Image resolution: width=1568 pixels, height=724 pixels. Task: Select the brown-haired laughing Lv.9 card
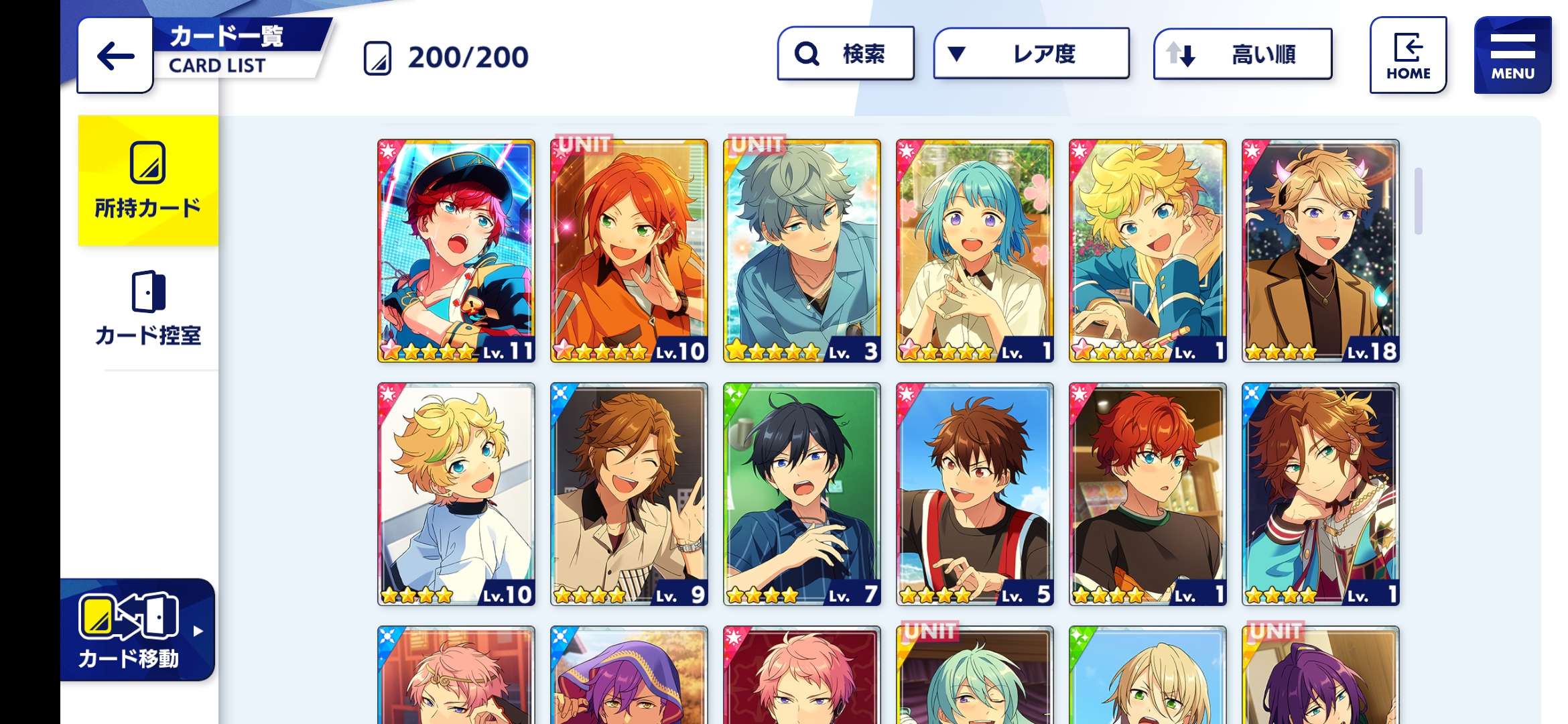click(629, 494)
